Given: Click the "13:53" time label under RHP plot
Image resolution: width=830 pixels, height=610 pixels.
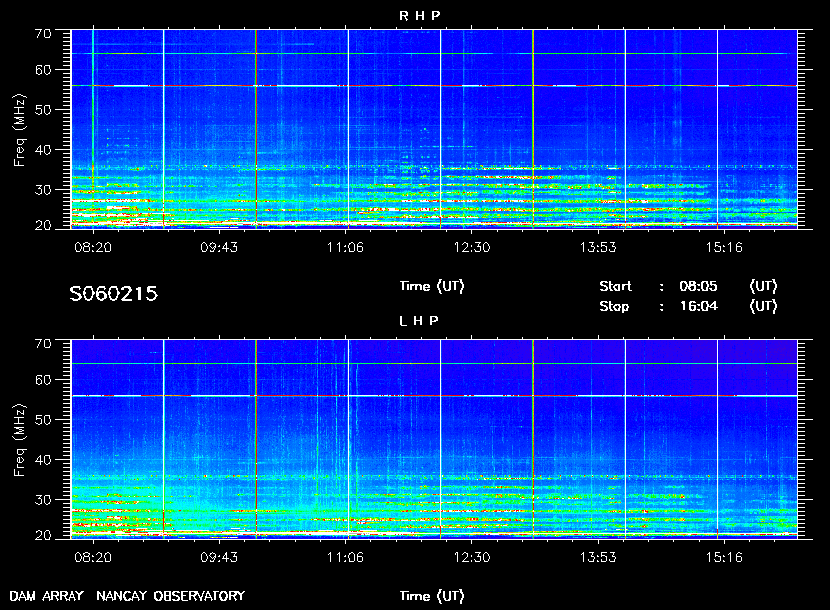Looking at the screenshot, I should click(x=598, y=247).
